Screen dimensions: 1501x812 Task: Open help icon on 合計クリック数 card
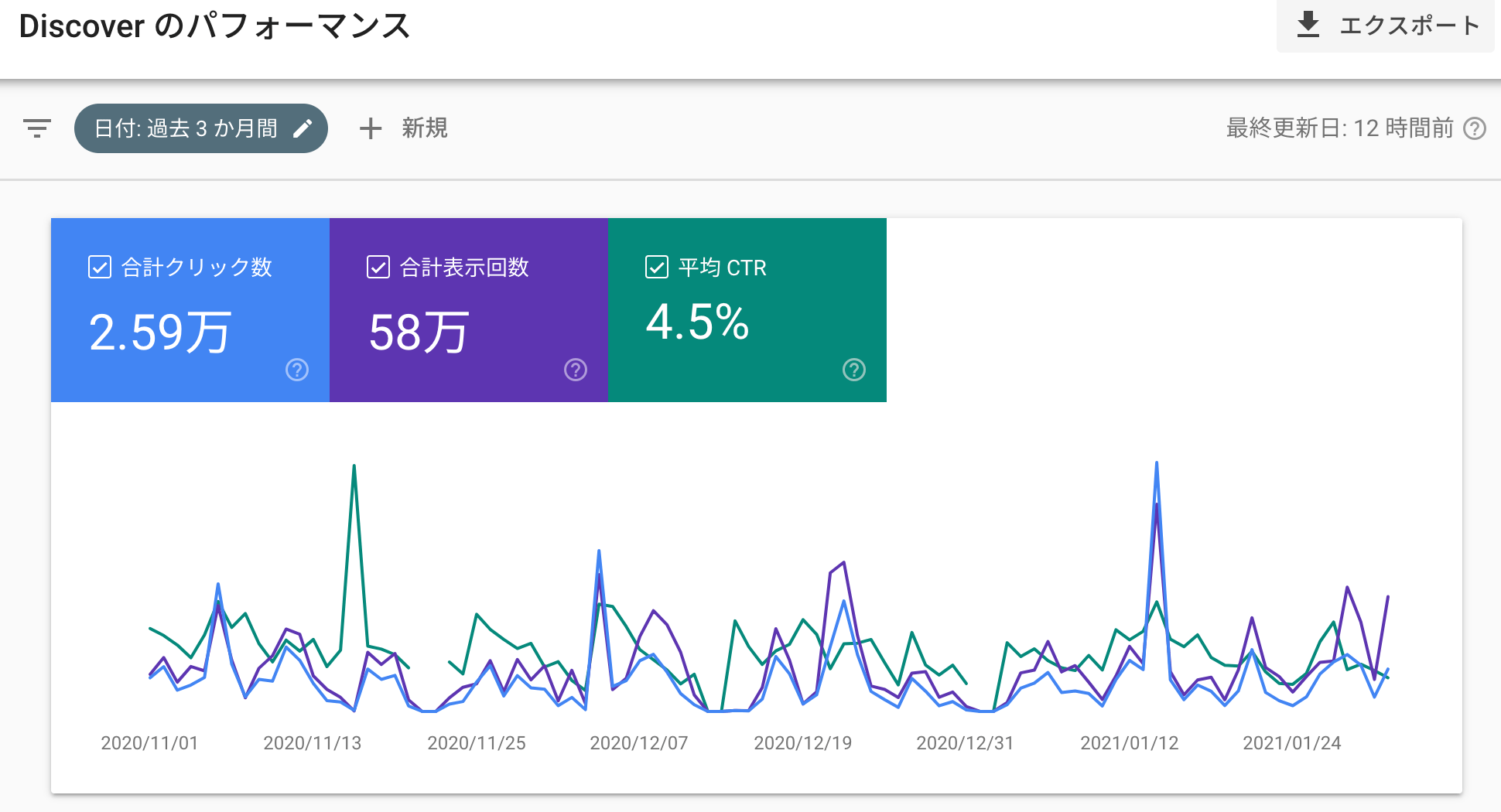pyautogui.click(x=297, y=370)
